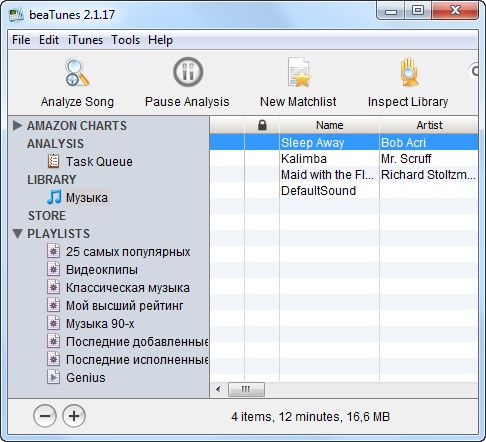Select the Музыка library item
The height and width of the screenshot is (442, 486).
(87, 197)
